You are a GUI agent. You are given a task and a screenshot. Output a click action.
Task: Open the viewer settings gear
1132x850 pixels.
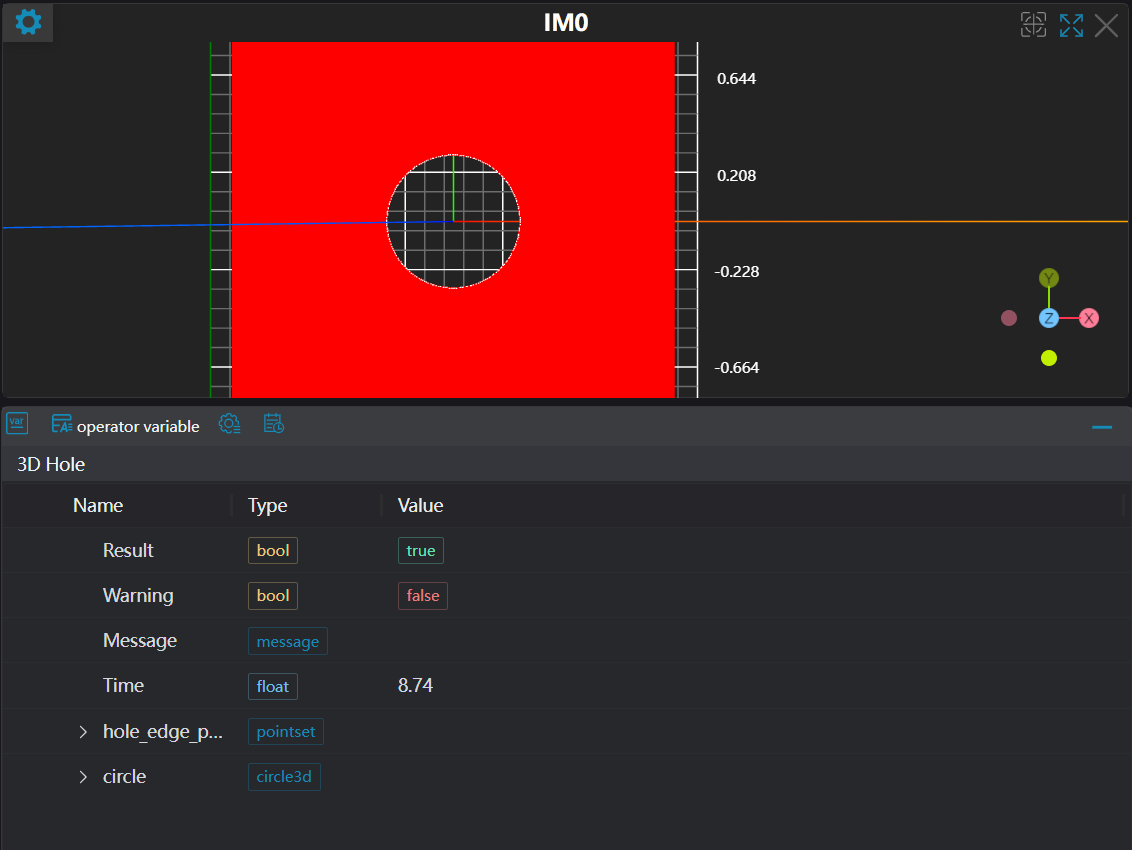click(28, 22)
